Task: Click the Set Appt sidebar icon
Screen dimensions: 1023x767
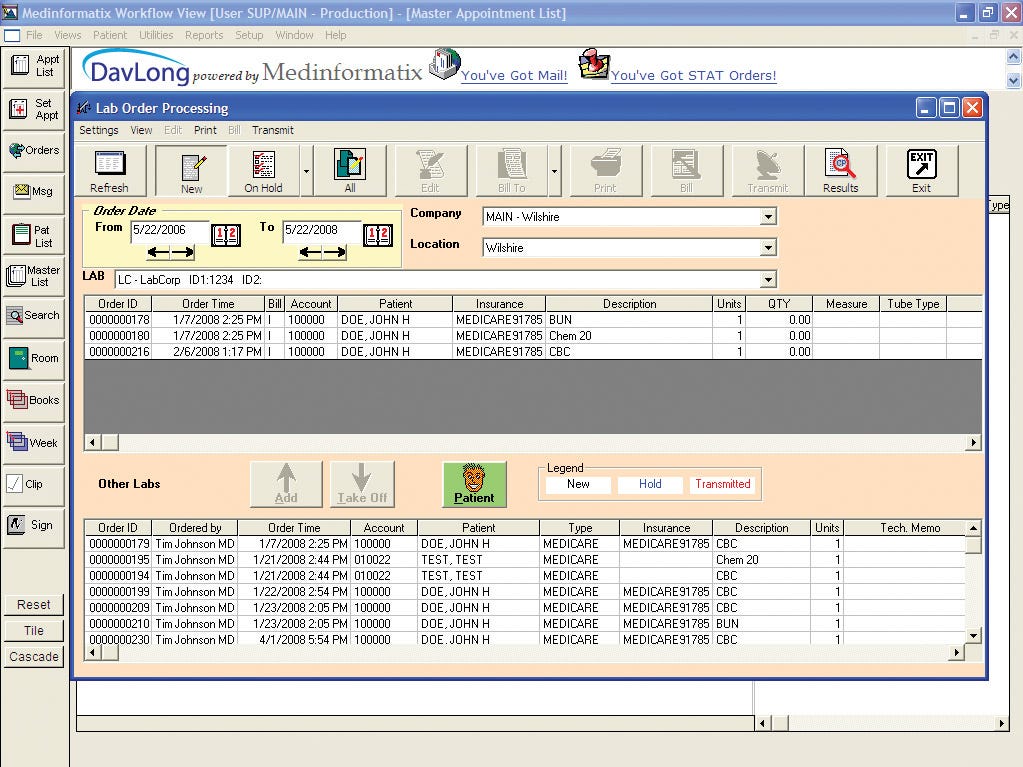Action: pos(34,109)
